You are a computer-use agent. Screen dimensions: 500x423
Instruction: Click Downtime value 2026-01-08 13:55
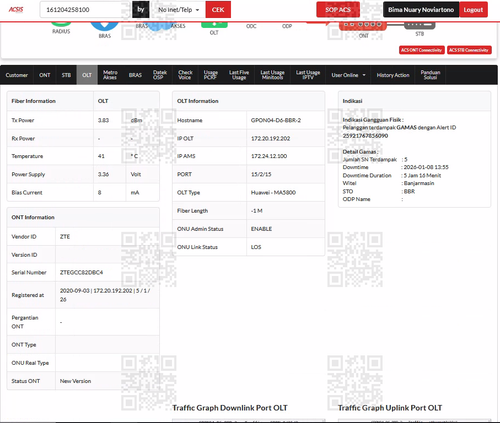tap(426, 167)
